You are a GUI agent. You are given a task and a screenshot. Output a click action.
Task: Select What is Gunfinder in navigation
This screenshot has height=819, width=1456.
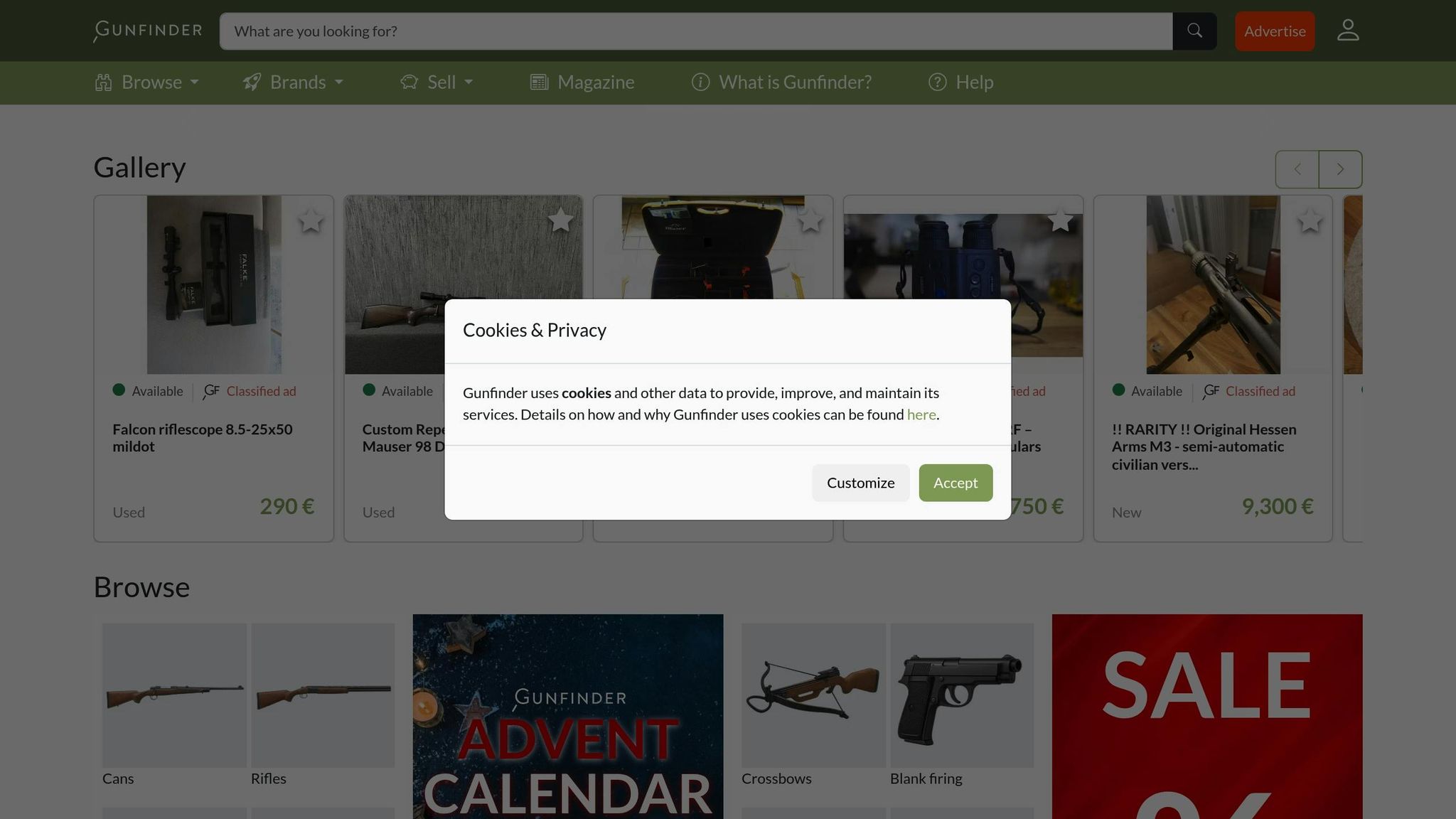pyautogui.click(x=794, y=82)
